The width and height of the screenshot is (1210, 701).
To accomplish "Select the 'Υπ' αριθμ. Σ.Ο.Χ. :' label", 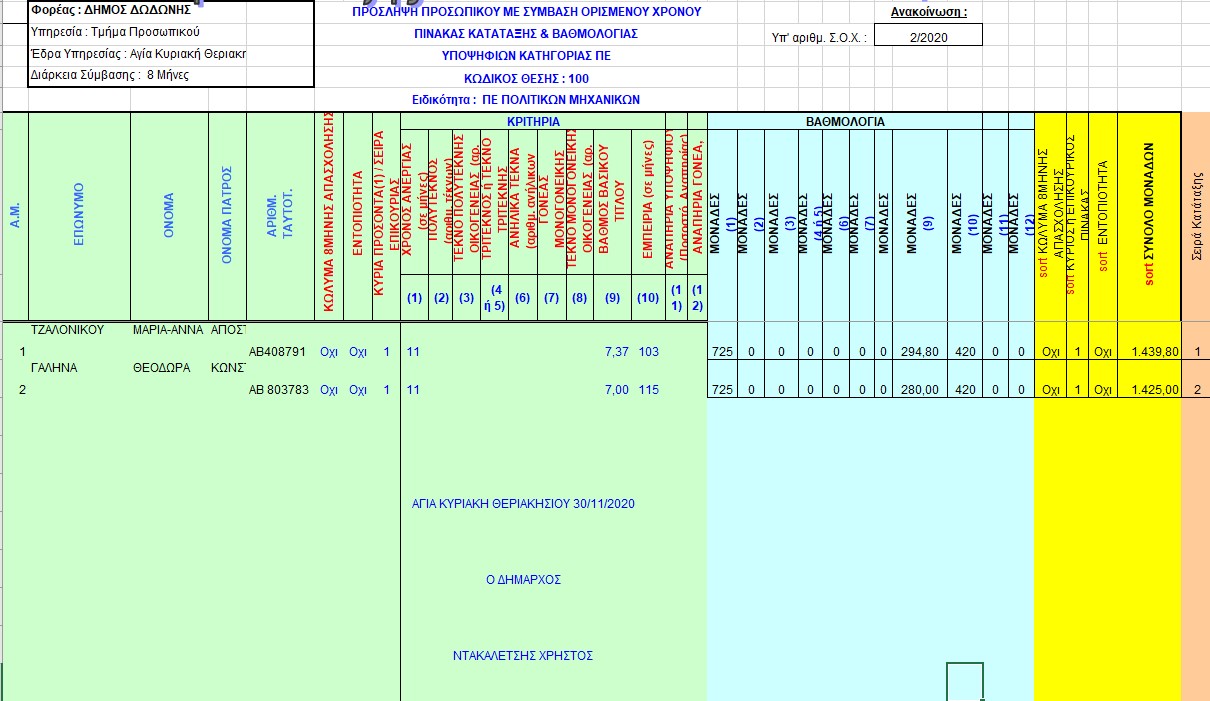I will tap(819, 37).
